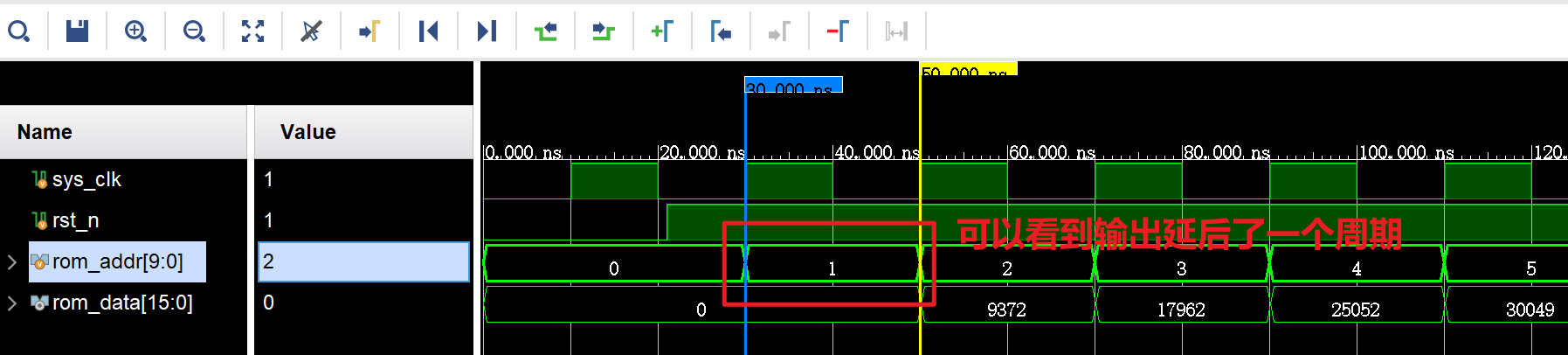The height and width of the screenshot is (355, 1568).
Task: Select the rst_n signal
Action: 75,220
